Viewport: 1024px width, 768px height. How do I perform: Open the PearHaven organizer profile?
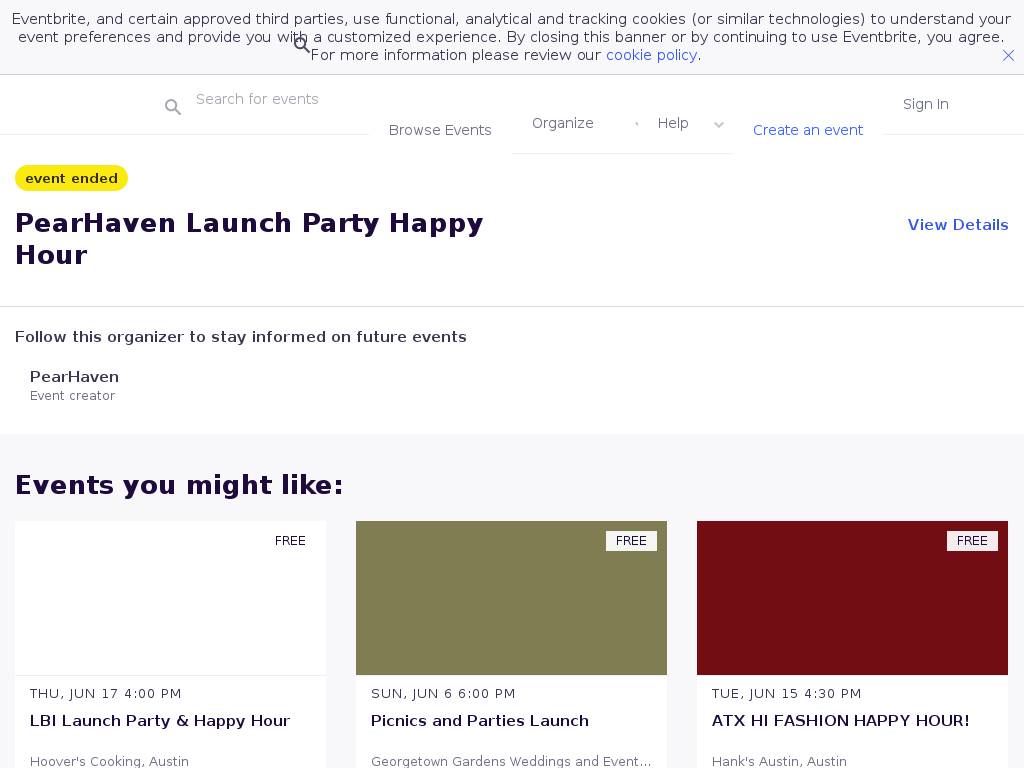click(x=74, y=377)
